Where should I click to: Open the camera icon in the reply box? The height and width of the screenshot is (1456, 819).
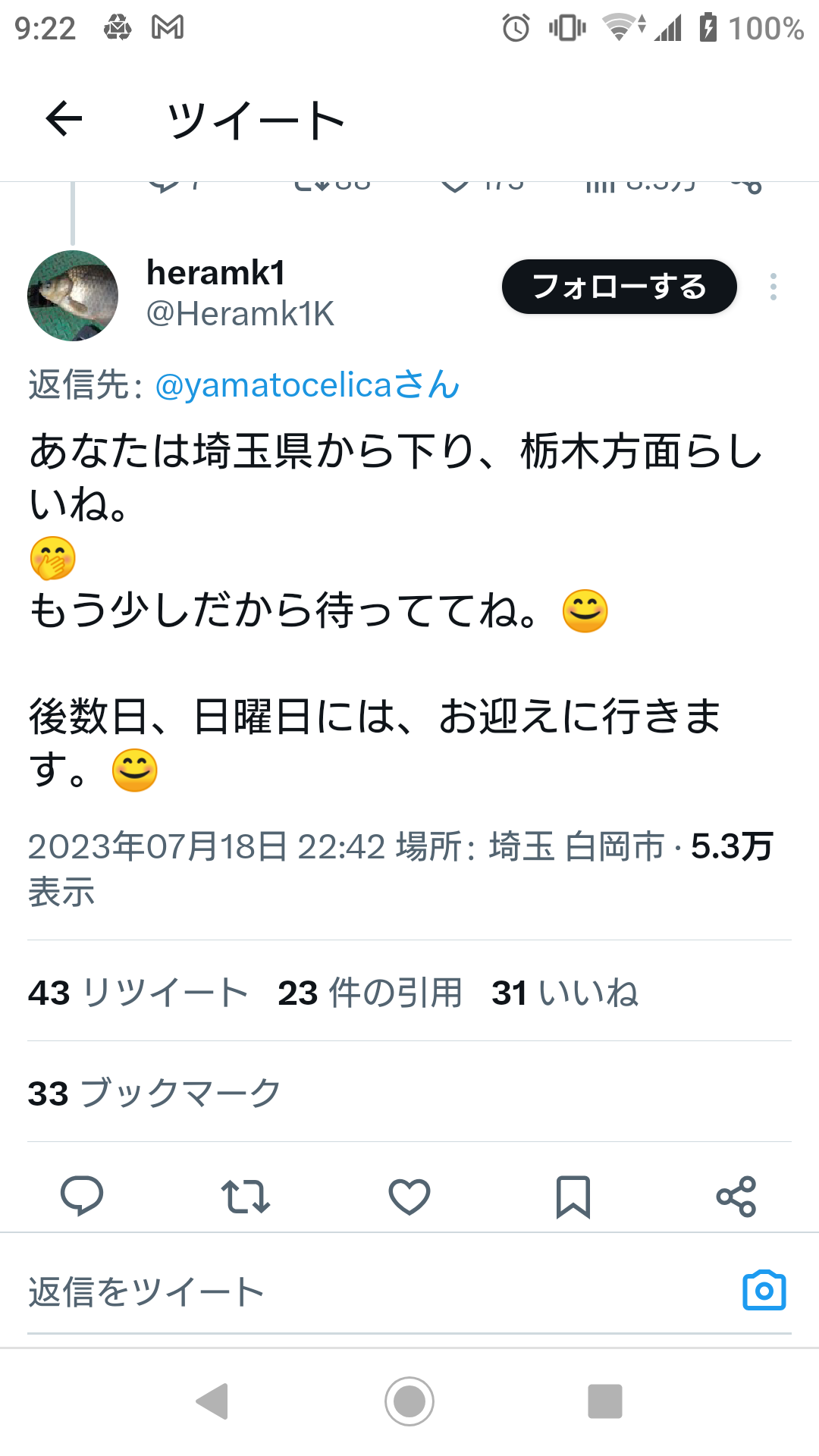764,1290
